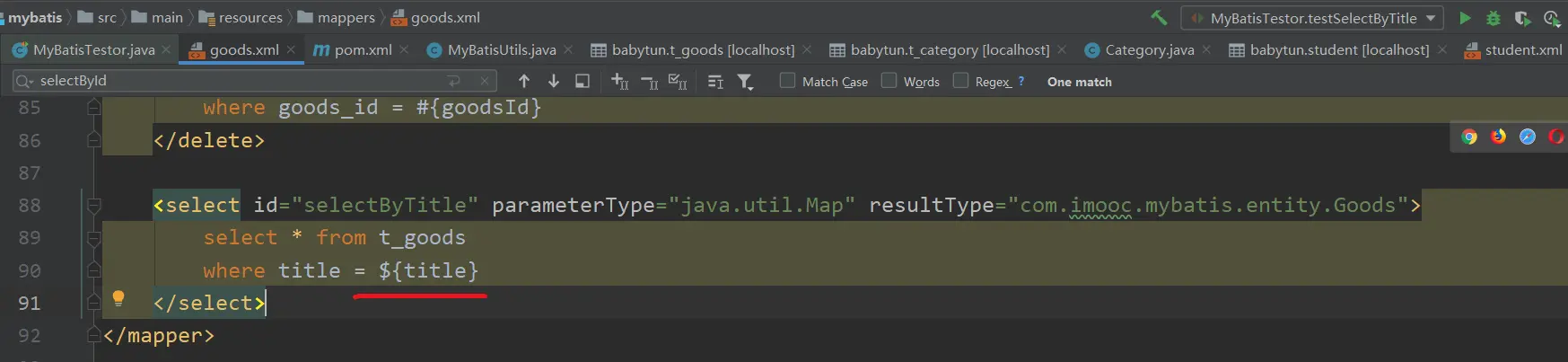Expand search history via magnifier dropdown

click(x=24, y=82)
